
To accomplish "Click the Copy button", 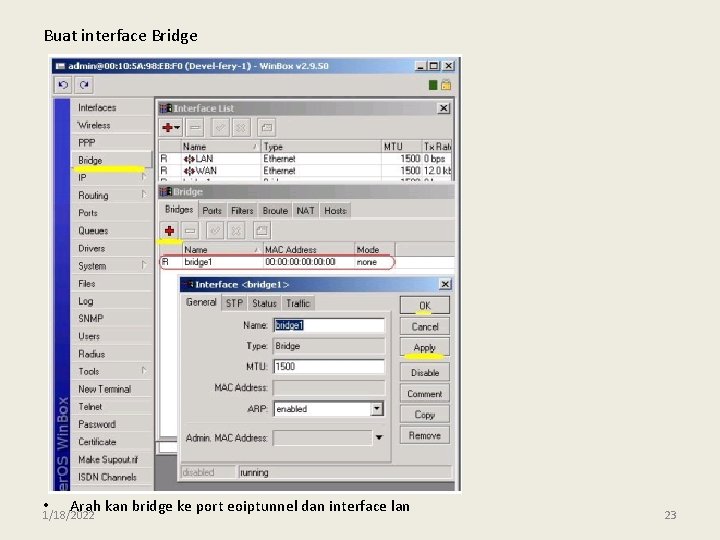I will (x=425, y=415).
